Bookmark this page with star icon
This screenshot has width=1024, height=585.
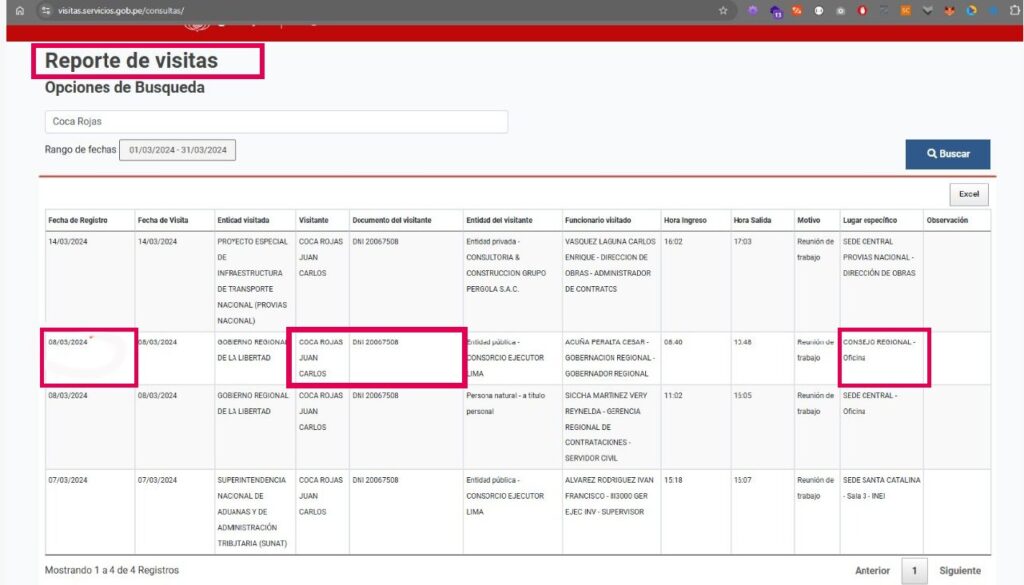pyautogui.click(x=722, y=10)
